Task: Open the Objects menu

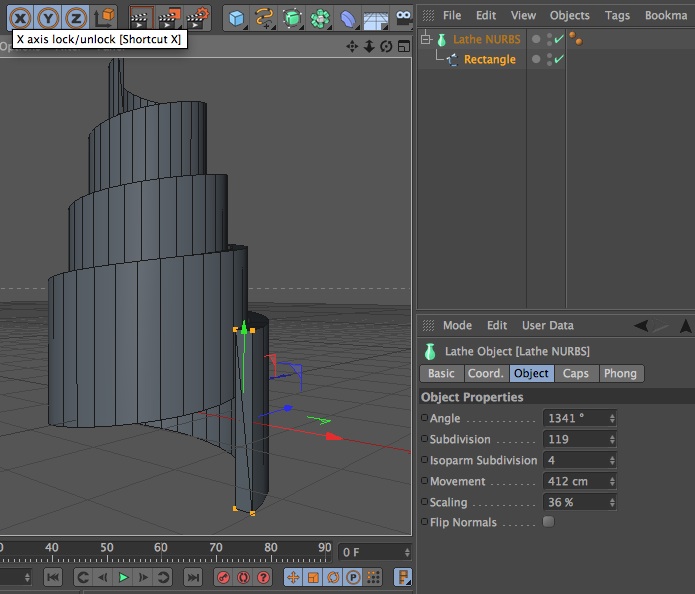Action: click(570, 16)
